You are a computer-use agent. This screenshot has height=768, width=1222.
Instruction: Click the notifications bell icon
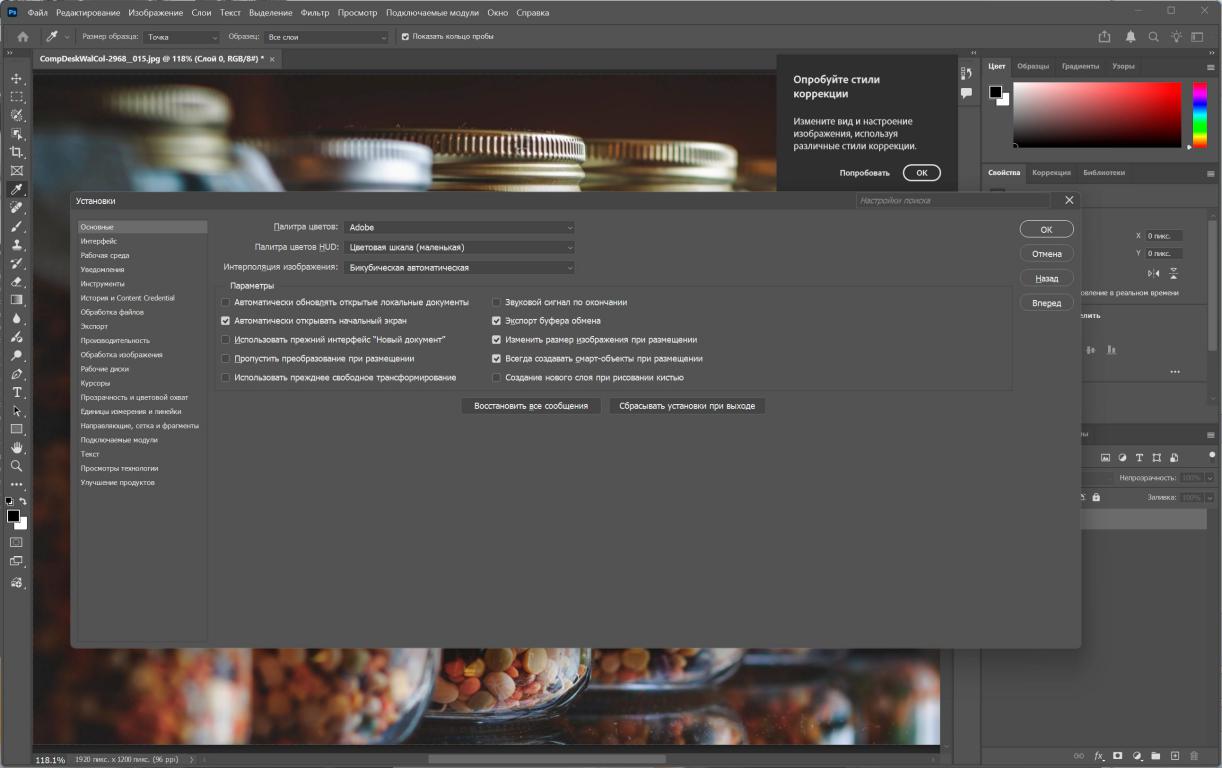[x=1130, y=37]
